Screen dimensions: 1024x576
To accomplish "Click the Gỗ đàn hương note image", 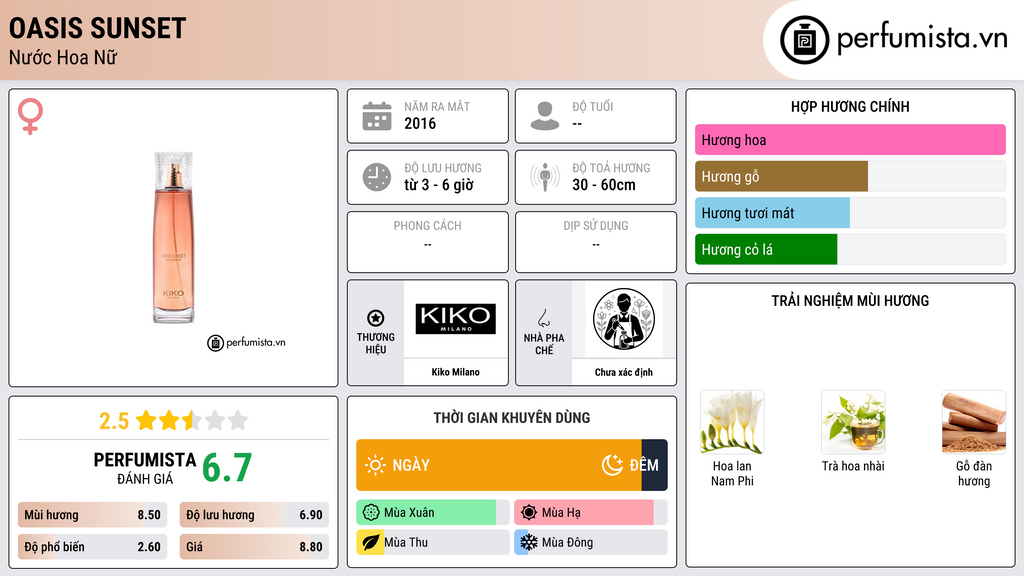I will coord(974,423).
